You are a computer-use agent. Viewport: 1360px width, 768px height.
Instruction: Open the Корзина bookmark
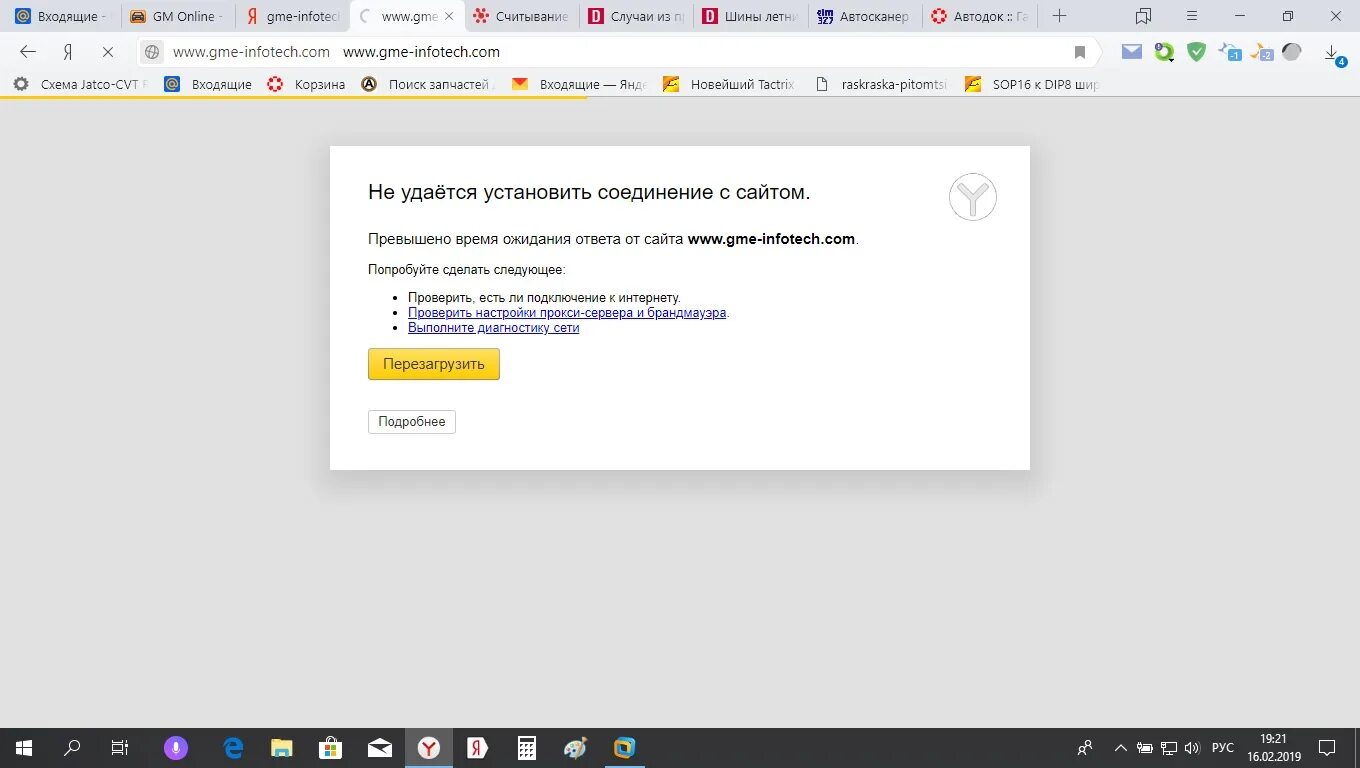tap(306, 84)
